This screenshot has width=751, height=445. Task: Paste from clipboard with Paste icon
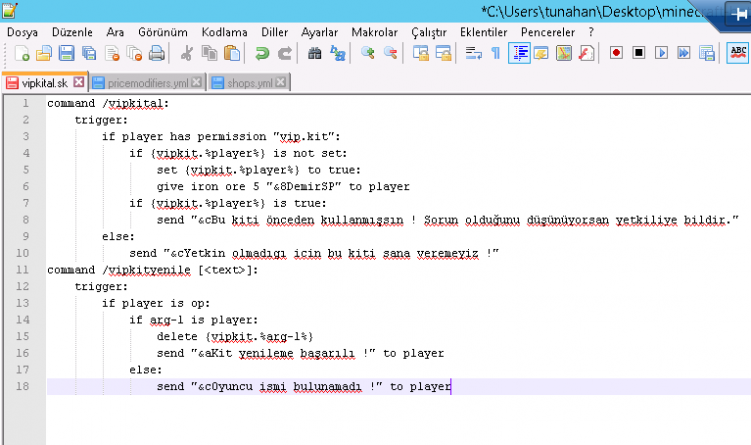click(232, 53)
